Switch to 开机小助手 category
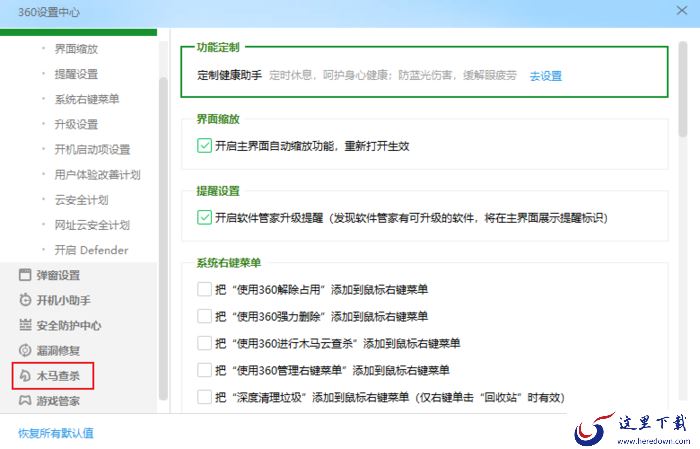The height and width of the screenshot is (449, 700). pyautogui.click(x=63, y=300)
